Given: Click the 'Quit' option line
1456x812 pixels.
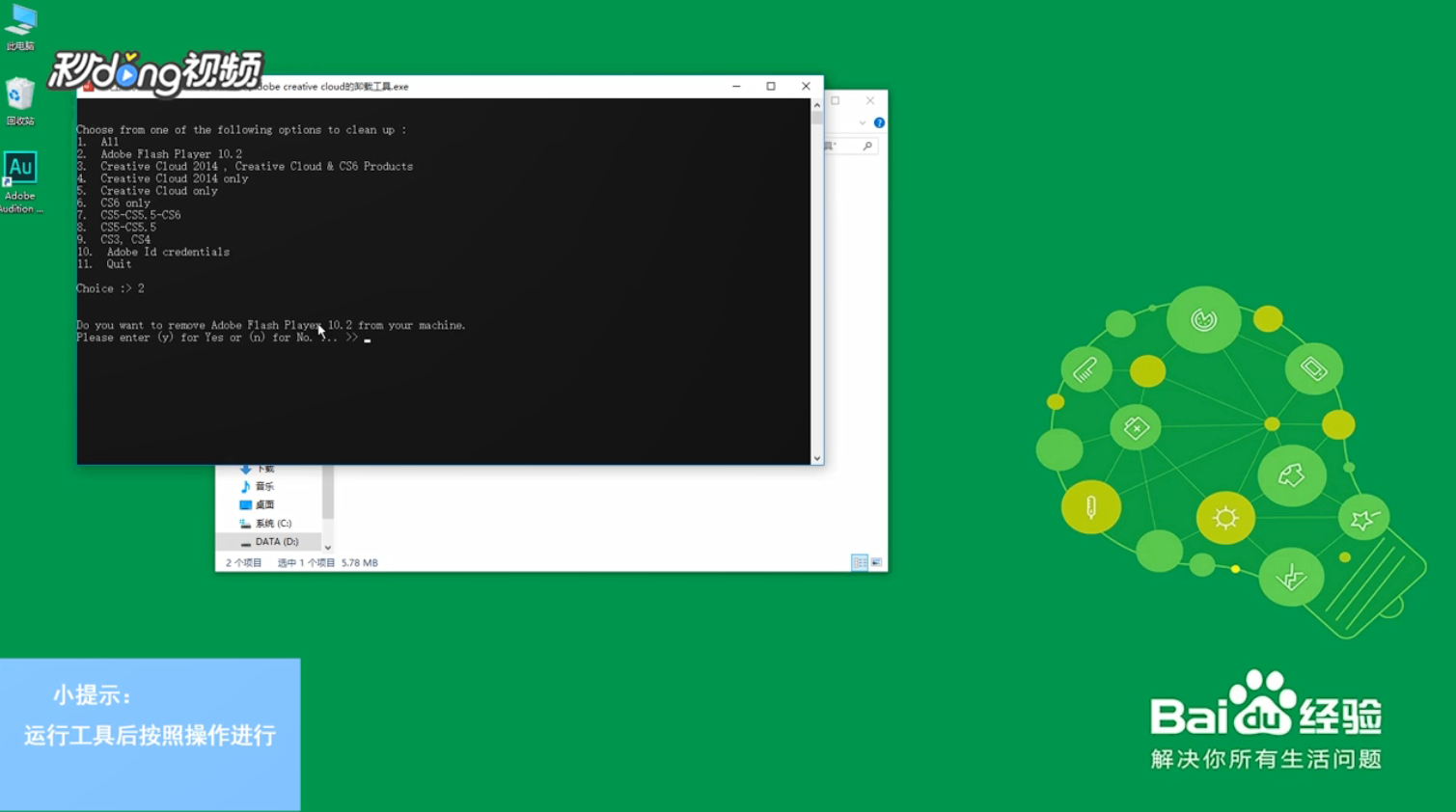Looking at the screenshot, I should coord(104,264).
